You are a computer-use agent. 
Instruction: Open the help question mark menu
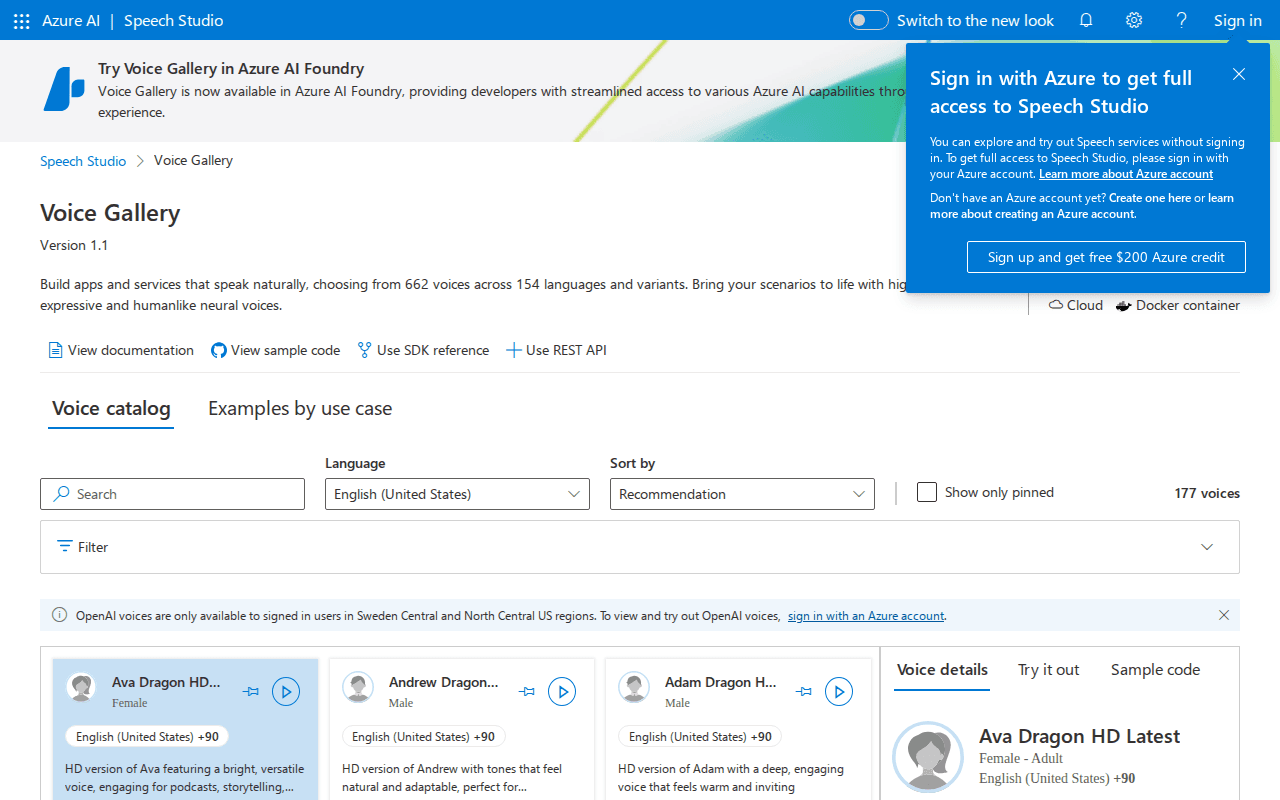coord(1182,20)
